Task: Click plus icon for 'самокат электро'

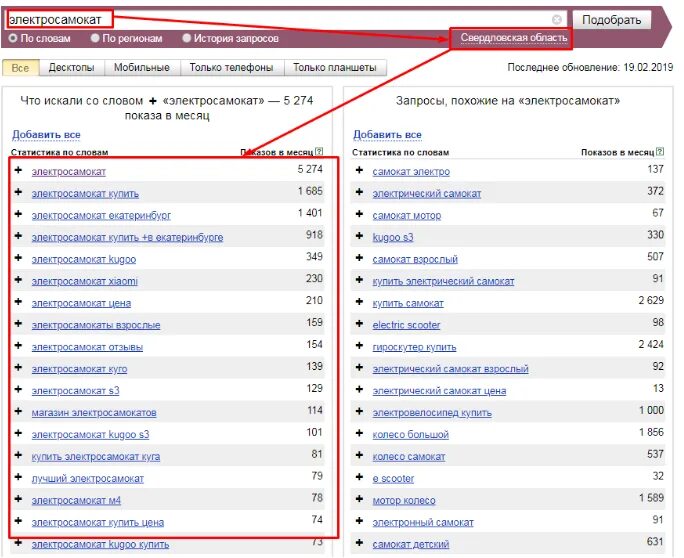Action: point(359,170)
